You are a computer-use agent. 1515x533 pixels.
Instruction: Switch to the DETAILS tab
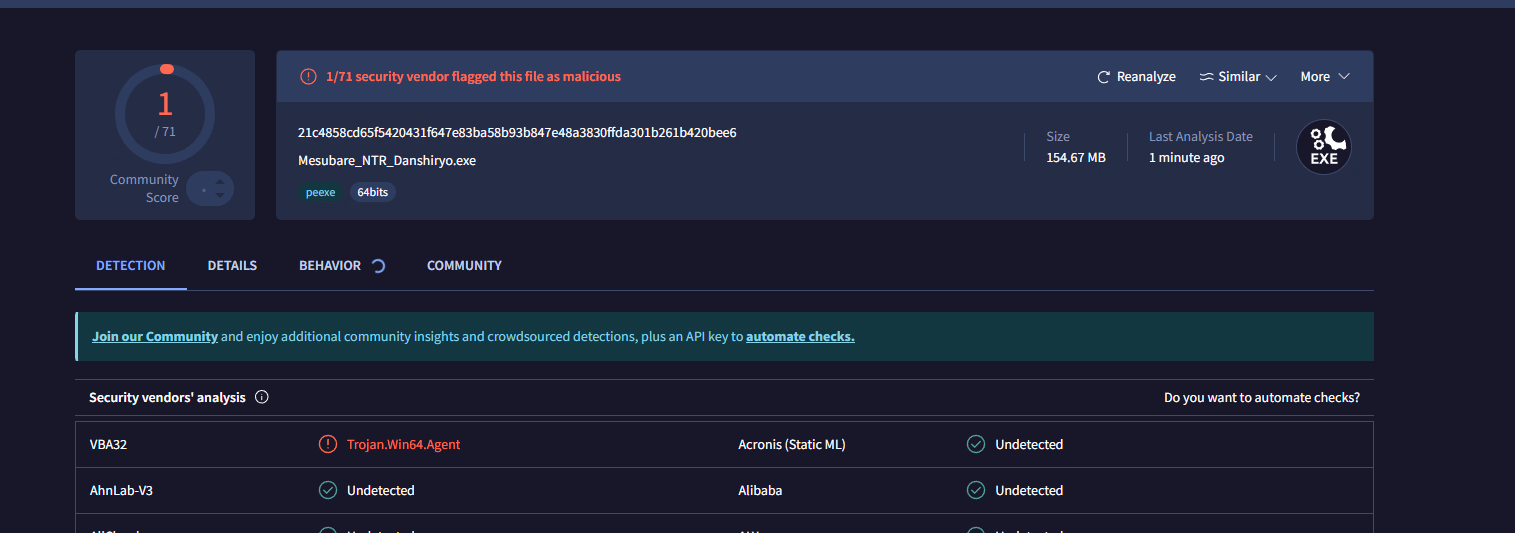point(232,265)
